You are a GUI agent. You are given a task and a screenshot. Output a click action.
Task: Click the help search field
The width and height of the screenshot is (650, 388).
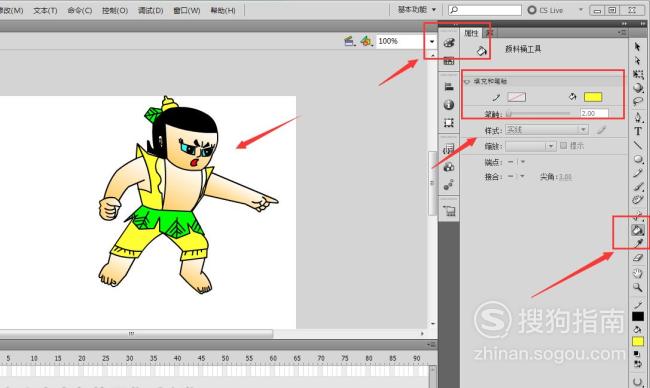pos(485,10)
